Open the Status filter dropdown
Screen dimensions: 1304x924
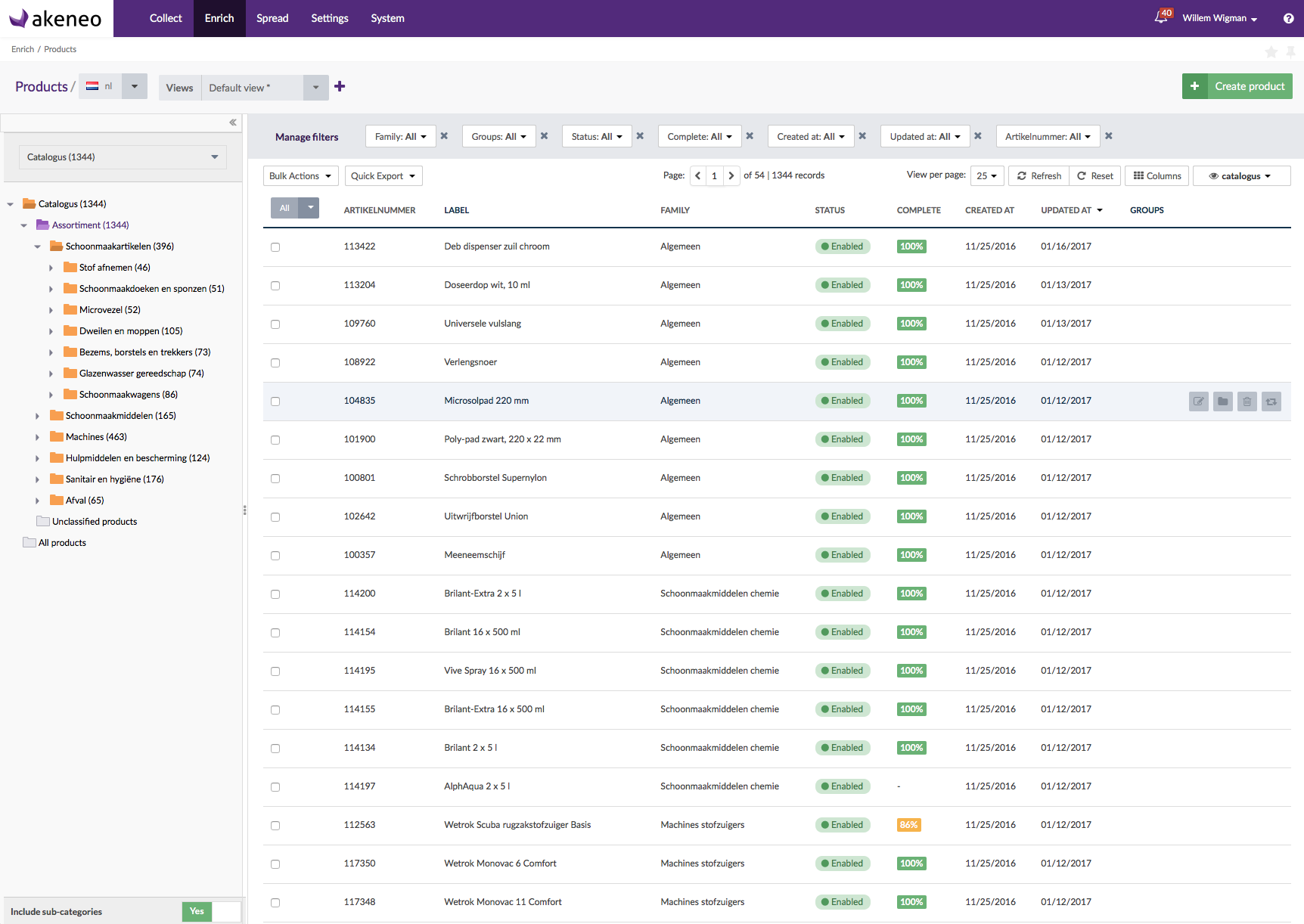point(597,137)
